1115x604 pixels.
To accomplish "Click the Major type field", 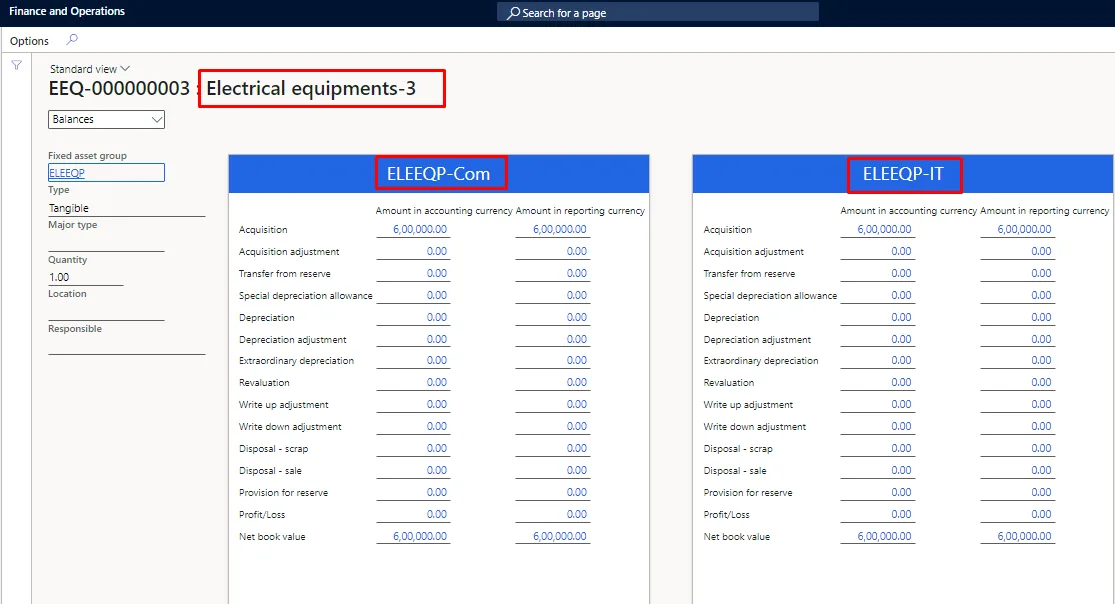I will pos(107,243).
